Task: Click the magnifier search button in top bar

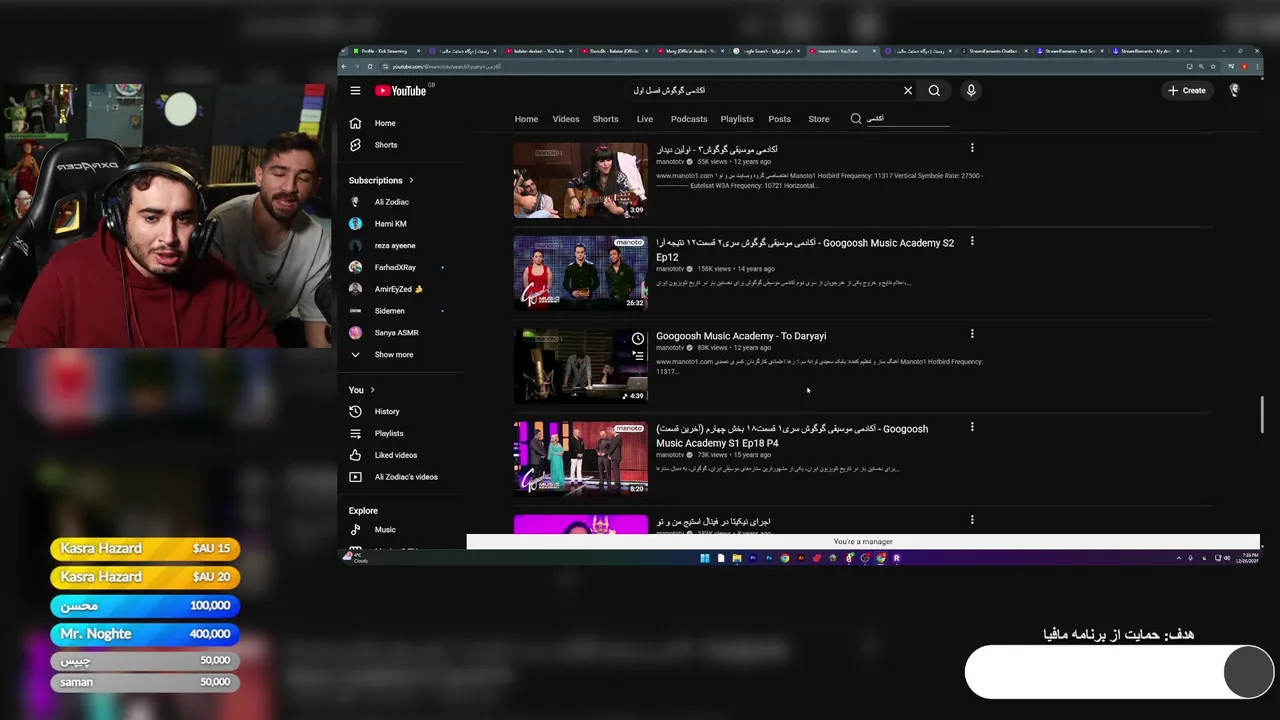Action: tap(934, 90)
